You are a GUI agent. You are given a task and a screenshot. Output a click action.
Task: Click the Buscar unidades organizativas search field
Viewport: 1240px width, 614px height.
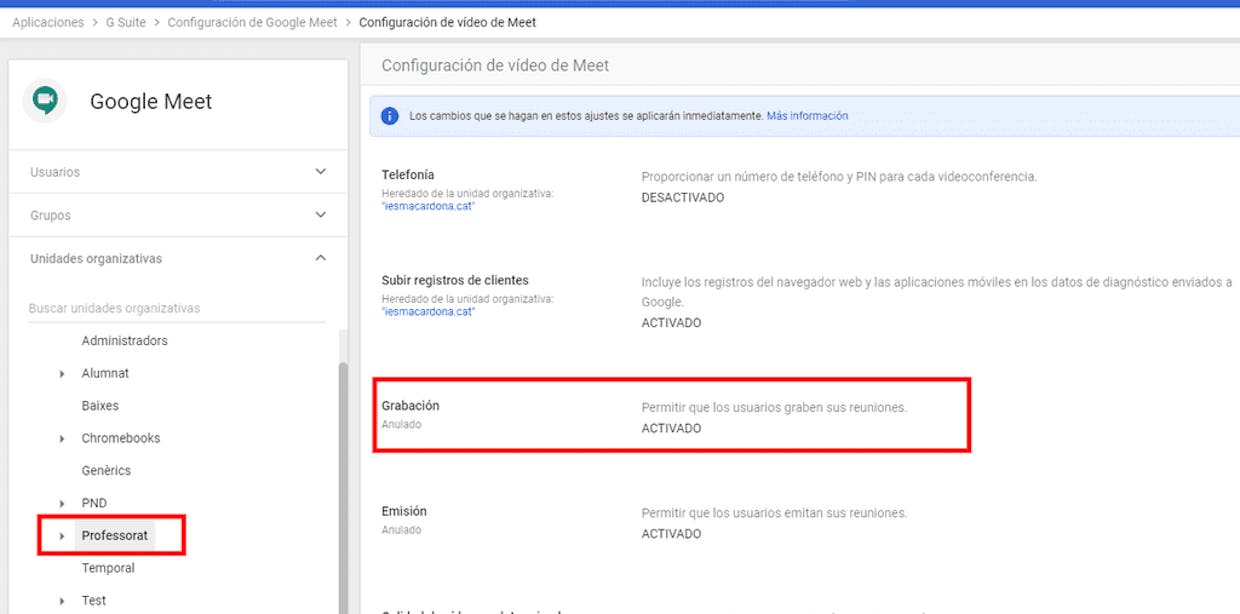tap(177, 308)
